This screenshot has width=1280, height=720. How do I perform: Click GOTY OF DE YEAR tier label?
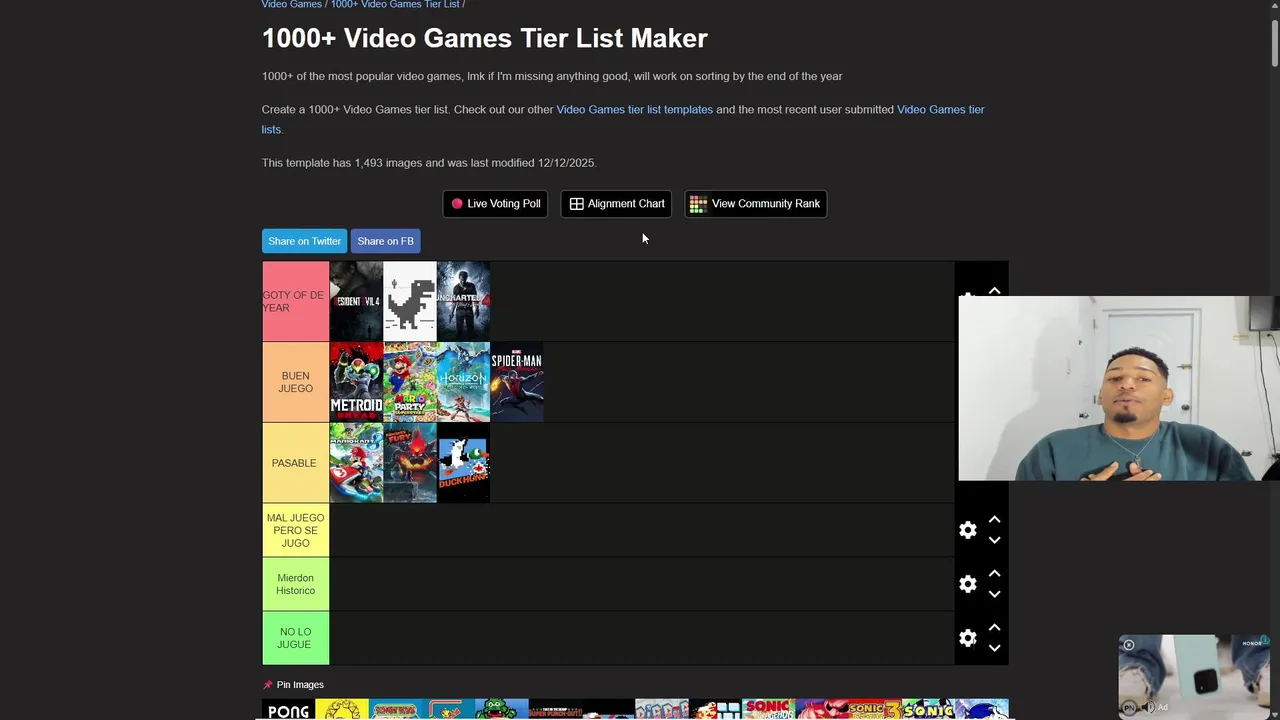[295, 301]
